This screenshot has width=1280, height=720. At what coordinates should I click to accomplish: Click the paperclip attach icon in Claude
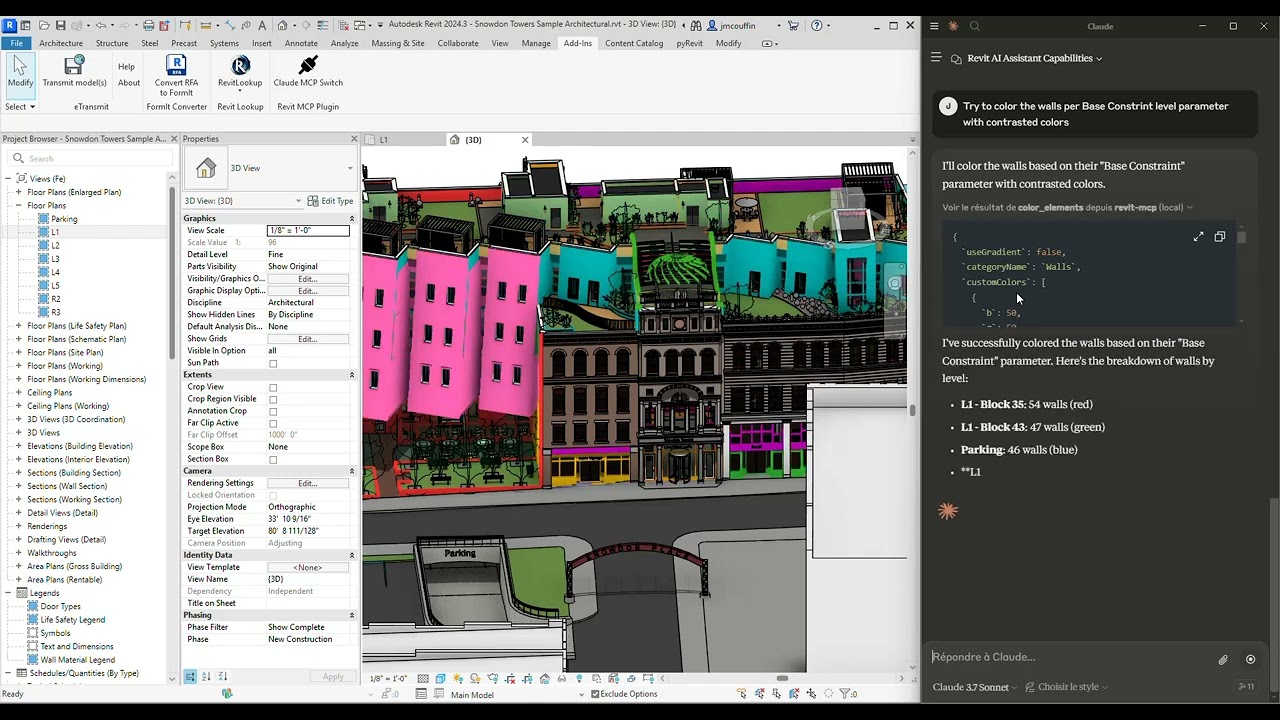[x=1222, y=659]
